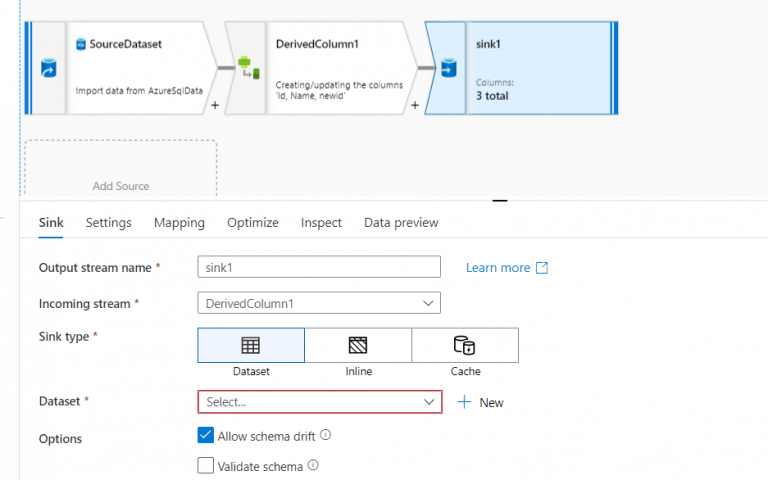Disable Allow schema drift checkbox
Screen dimensions: 768x480
point(206,436)
